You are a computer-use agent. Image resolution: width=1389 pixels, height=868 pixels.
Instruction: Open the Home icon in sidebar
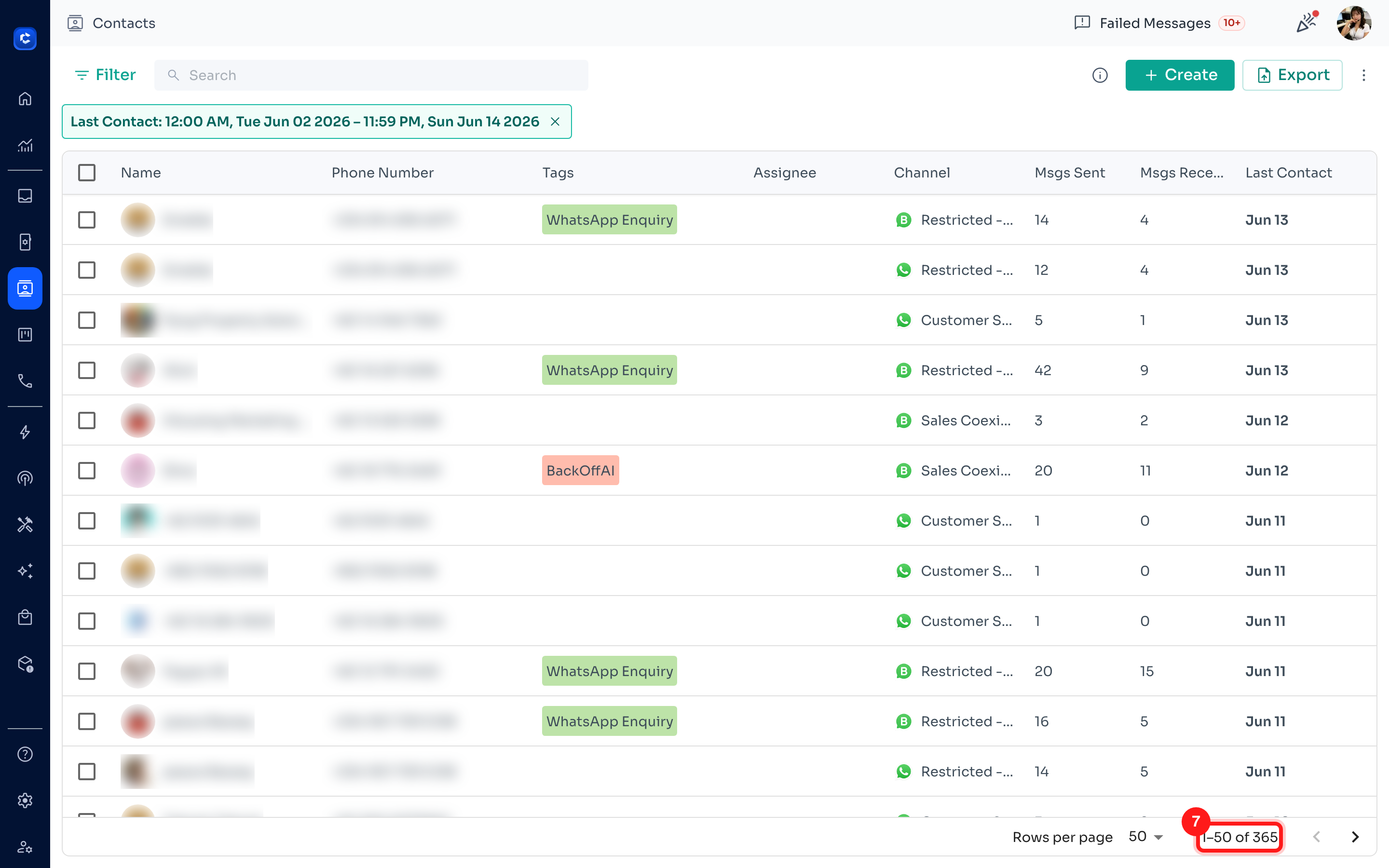(25, 99)
